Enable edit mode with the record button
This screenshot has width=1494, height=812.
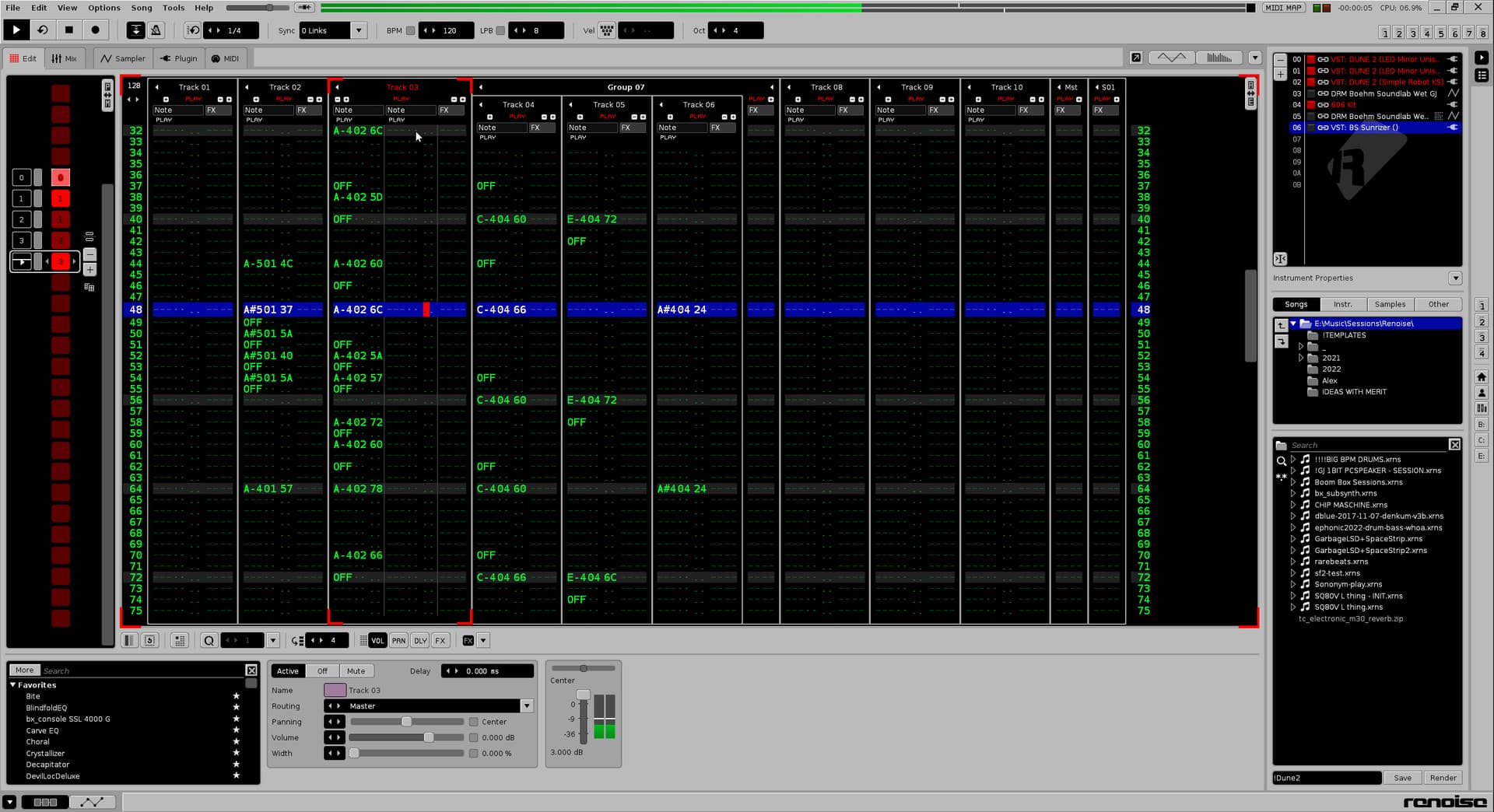(x=96, y=30)
